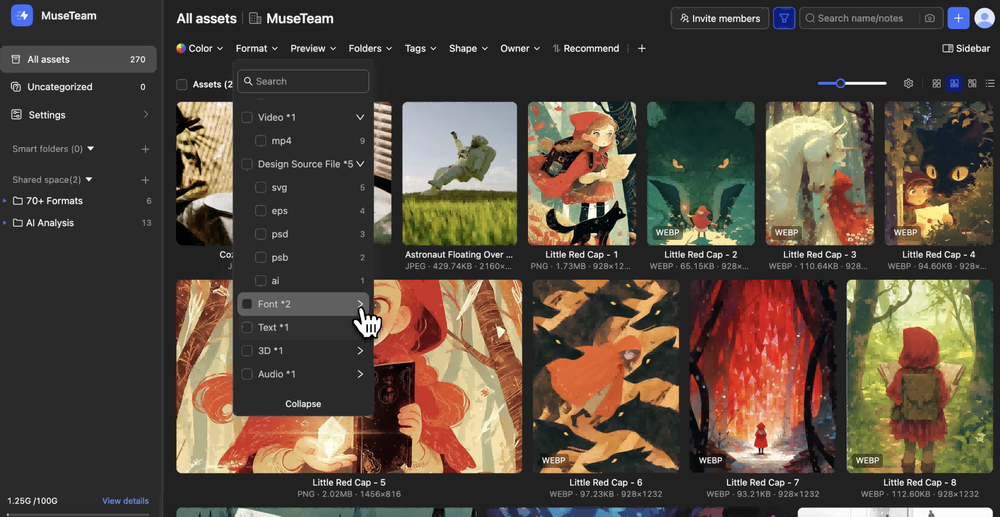This screenshot has width=1000, height=517.
Task: Click the filter funnel icon
Action: [784, 18]
